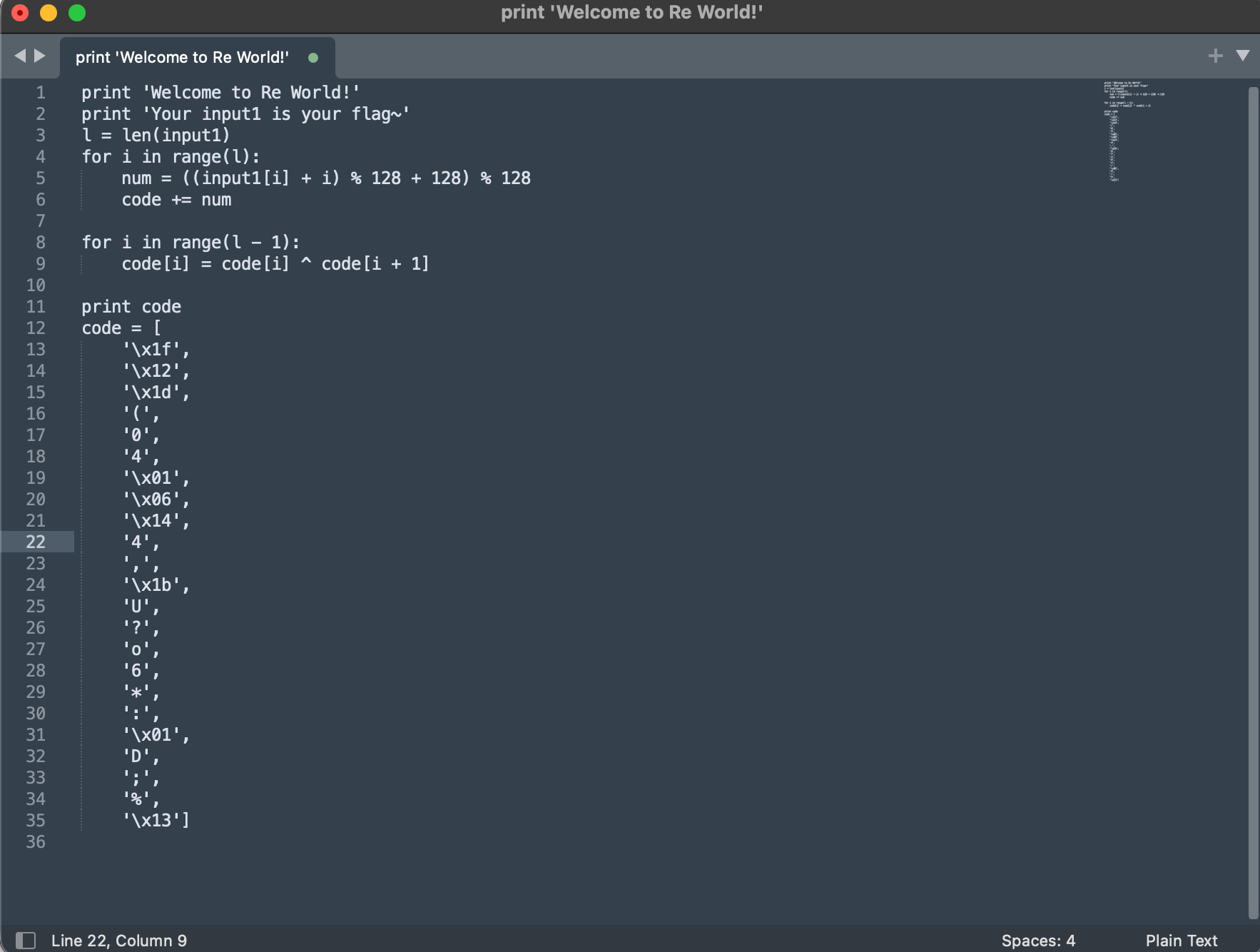Open the Plain Text syntax selector
Image resolution: width=1260 pixels, height=952 pixels.
tap(1182, 941)
